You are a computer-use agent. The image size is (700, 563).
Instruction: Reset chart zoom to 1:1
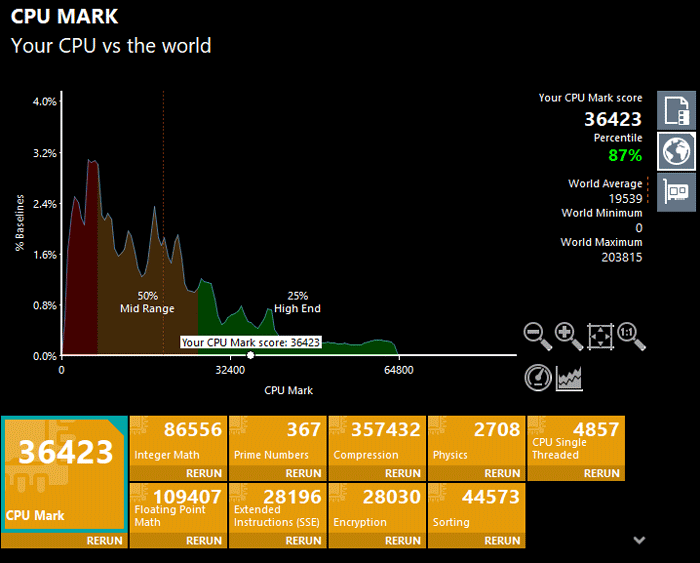coord(631,337)
